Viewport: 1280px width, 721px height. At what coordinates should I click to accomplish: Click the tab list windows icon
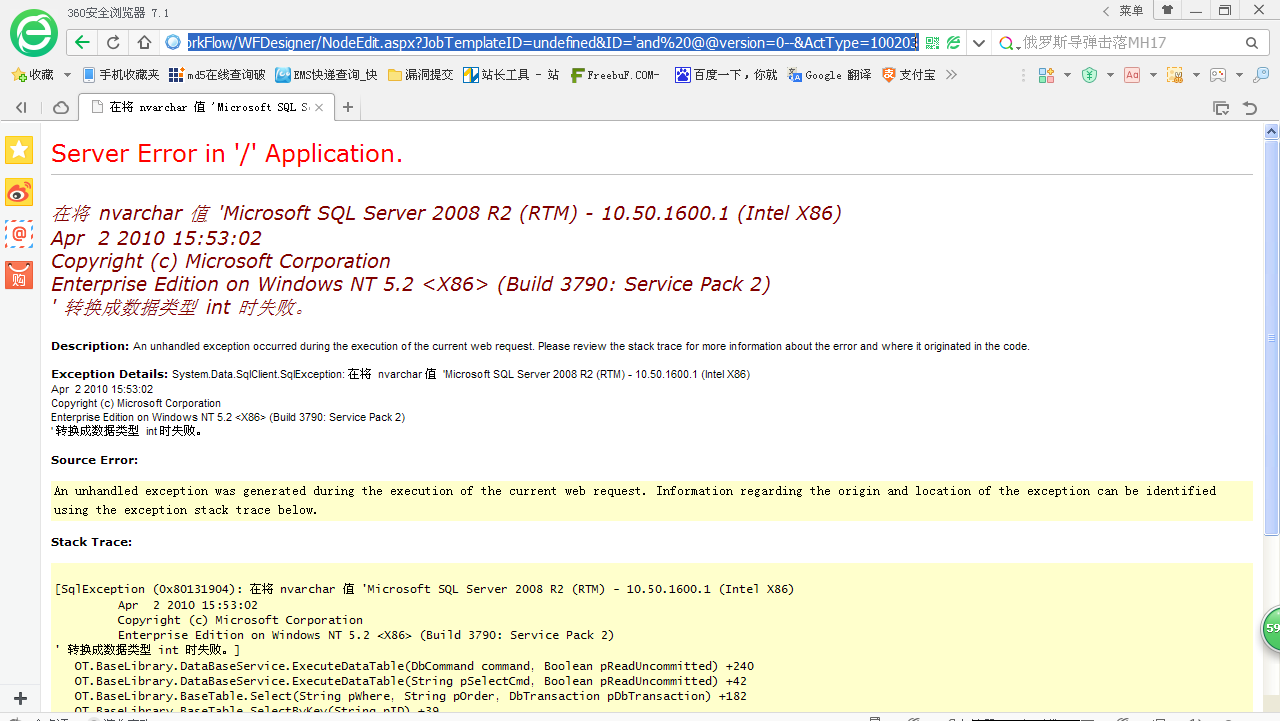tap(1221, 107)
